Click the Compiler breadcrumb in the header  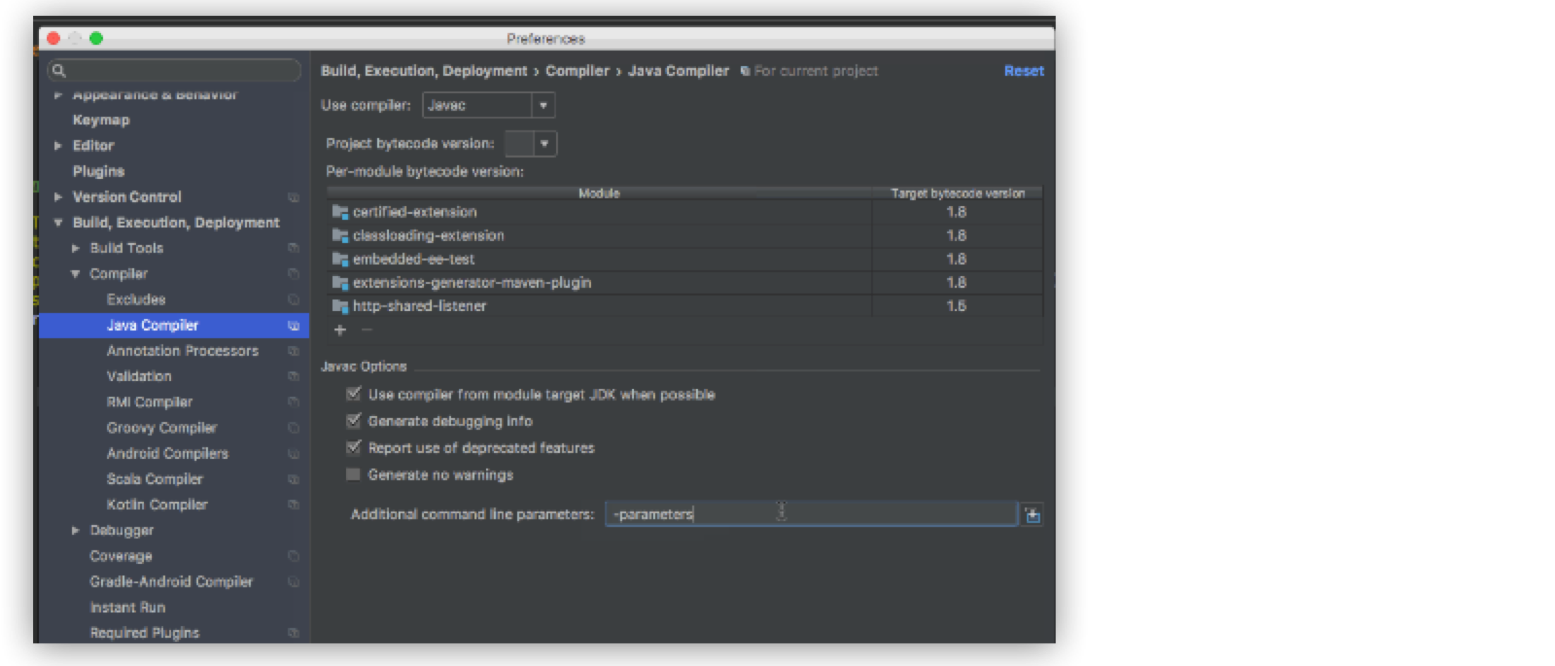point(578,70)
